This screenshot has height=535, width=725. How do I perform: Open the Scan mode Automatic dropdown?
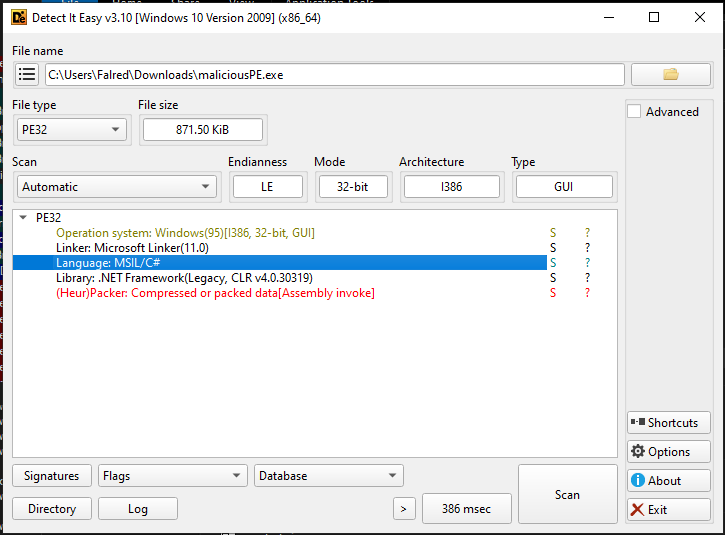tap(116, 187)
